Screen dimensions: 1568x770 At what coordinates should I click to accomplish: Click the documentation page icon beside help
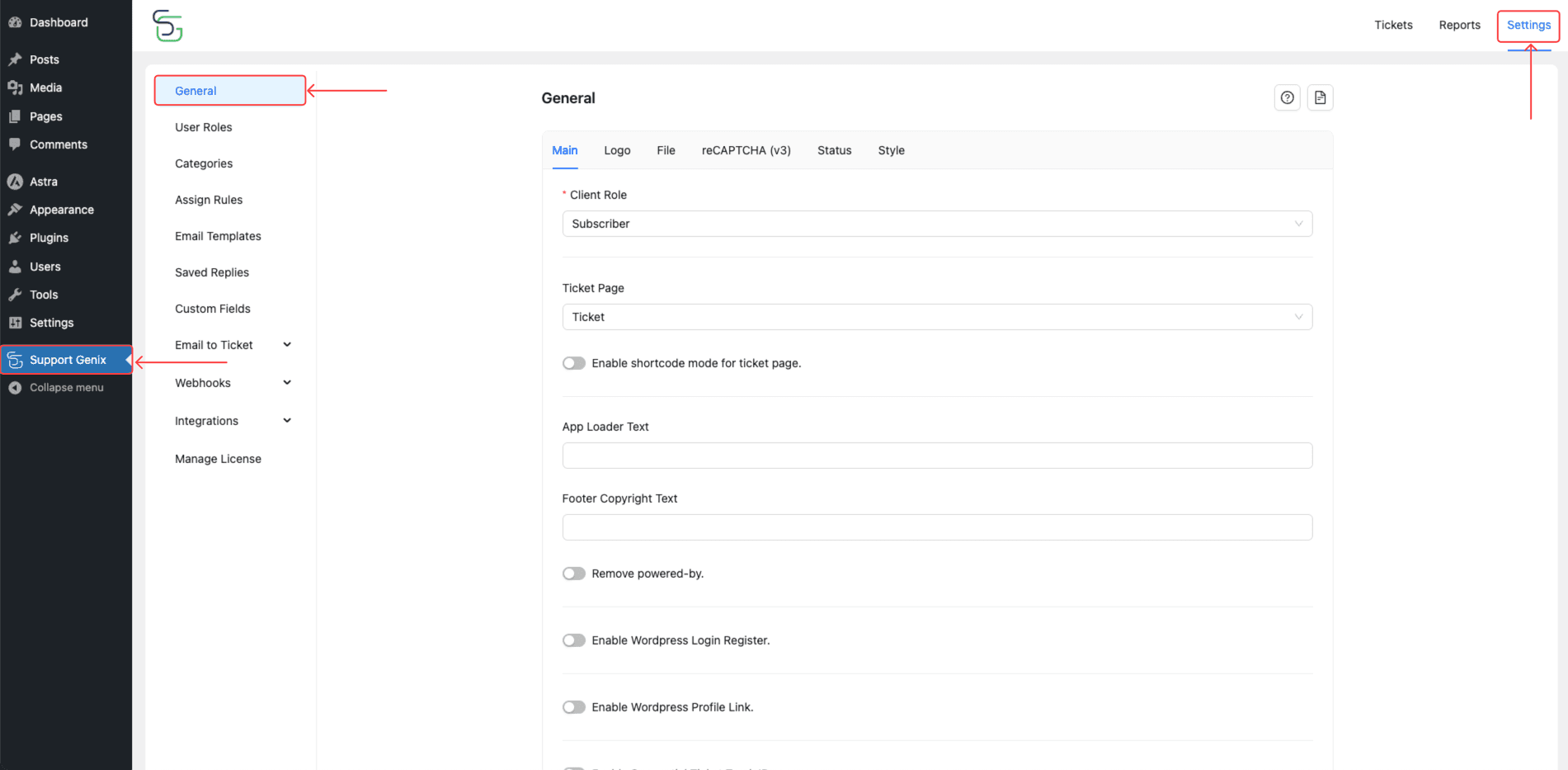tap(1320, 97)
